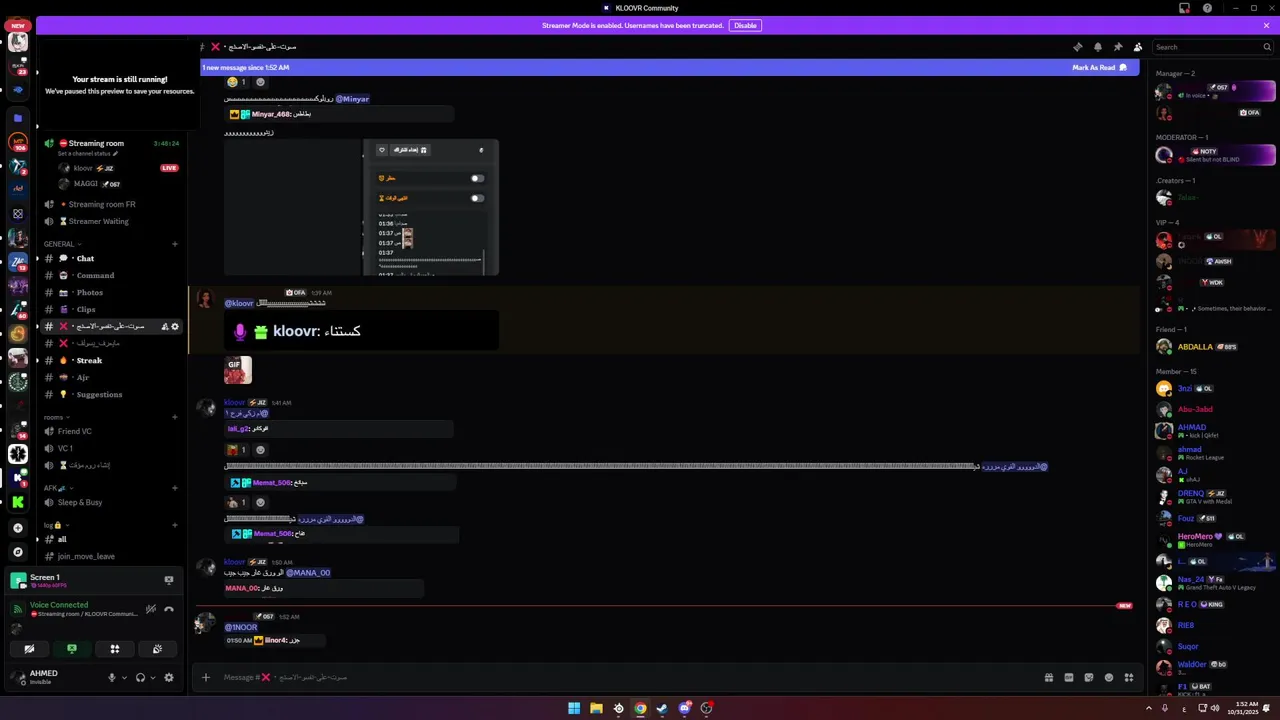This screenshot has width=1280, height=720.
Task: Open the Suggestions text channel
Action: click(x=111, y=394)
